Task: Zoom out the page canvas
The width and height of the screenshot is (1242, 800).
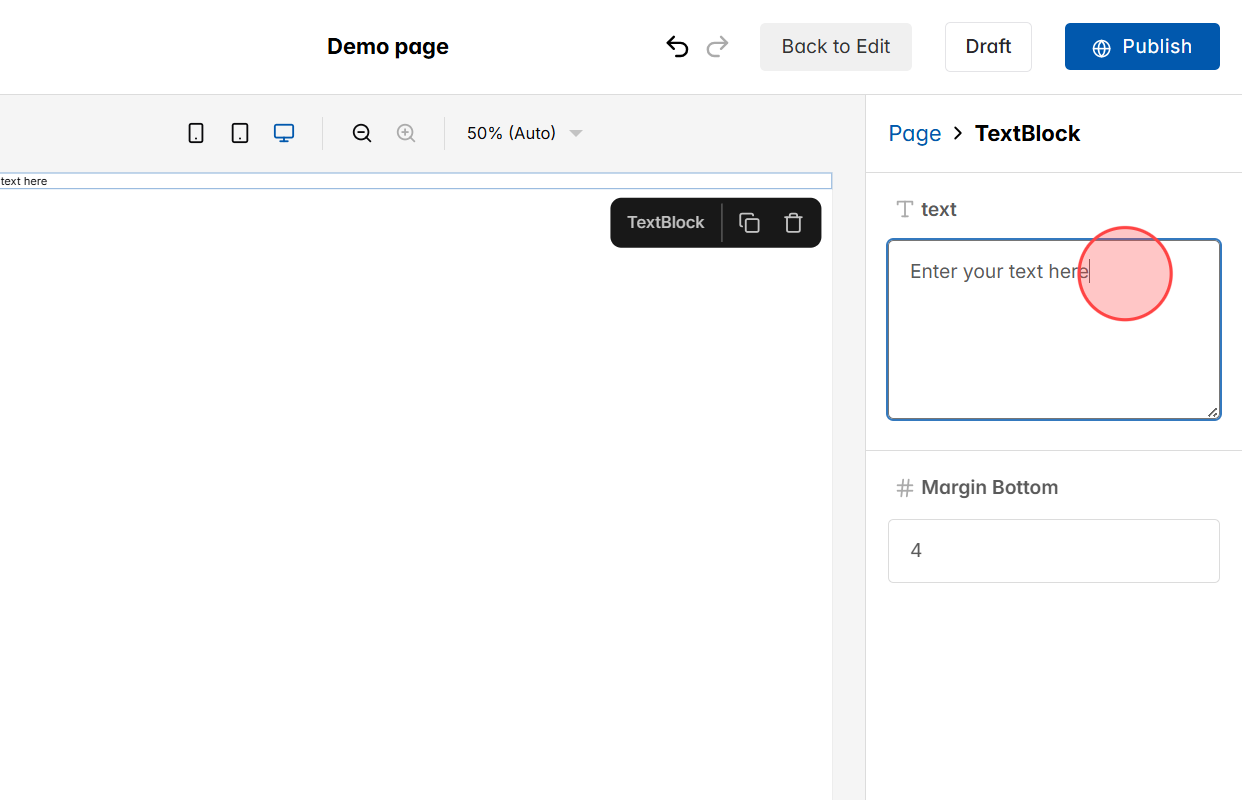Action: coord(362,132)
